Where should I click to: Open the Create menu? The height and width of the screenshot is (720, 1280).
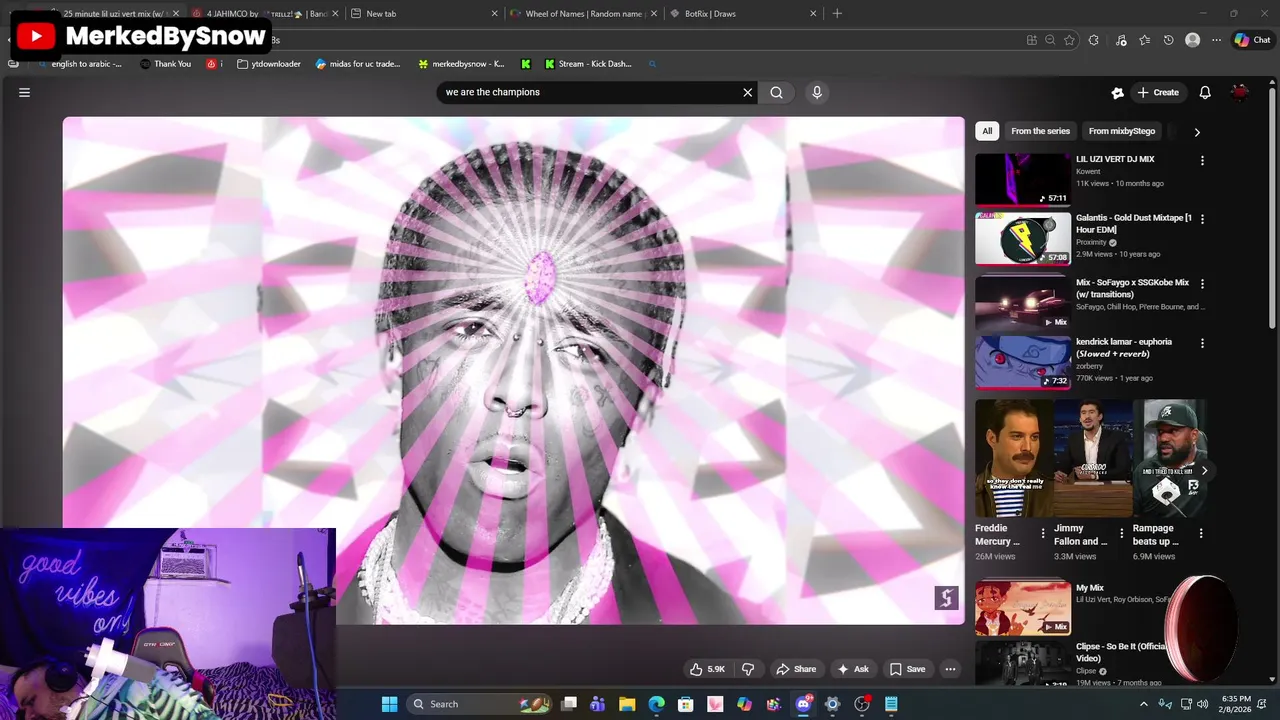[1158, 92]
